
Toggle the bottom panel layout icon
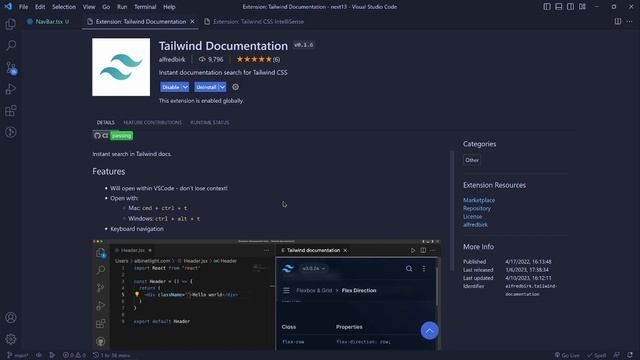pos(559,7)
